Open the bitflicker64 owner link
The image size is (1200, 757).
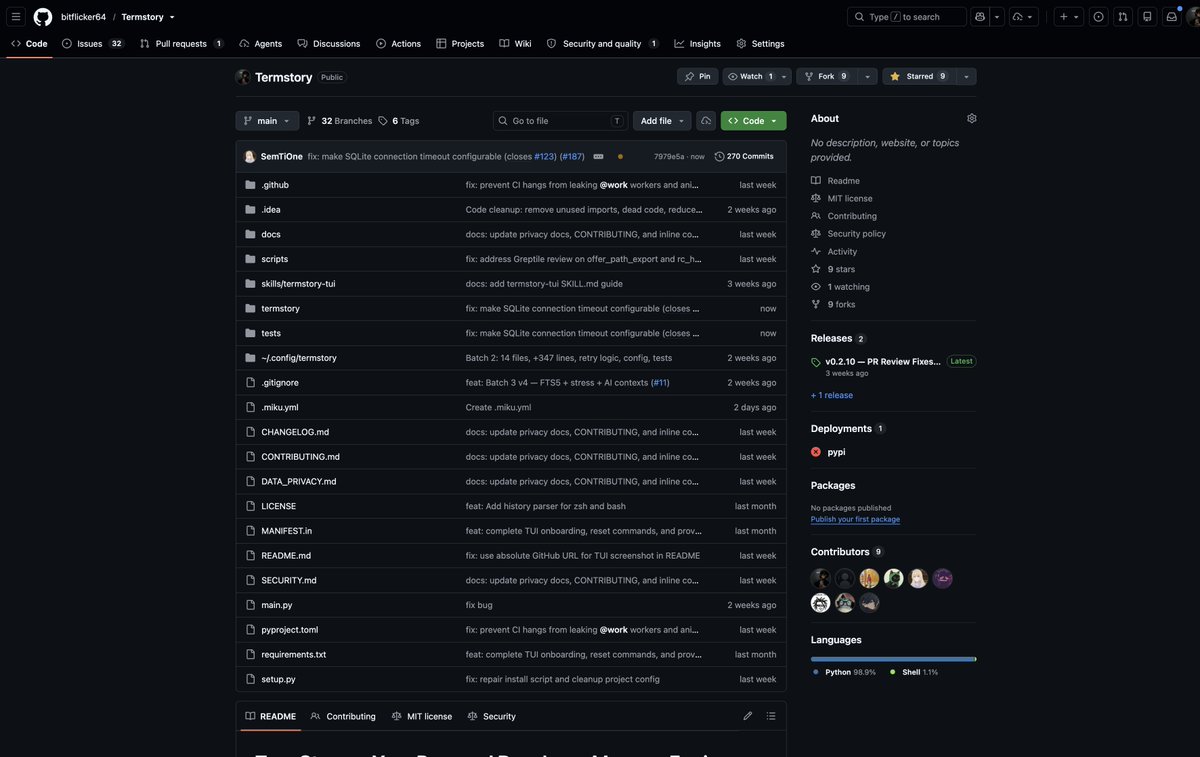[83, 17]
